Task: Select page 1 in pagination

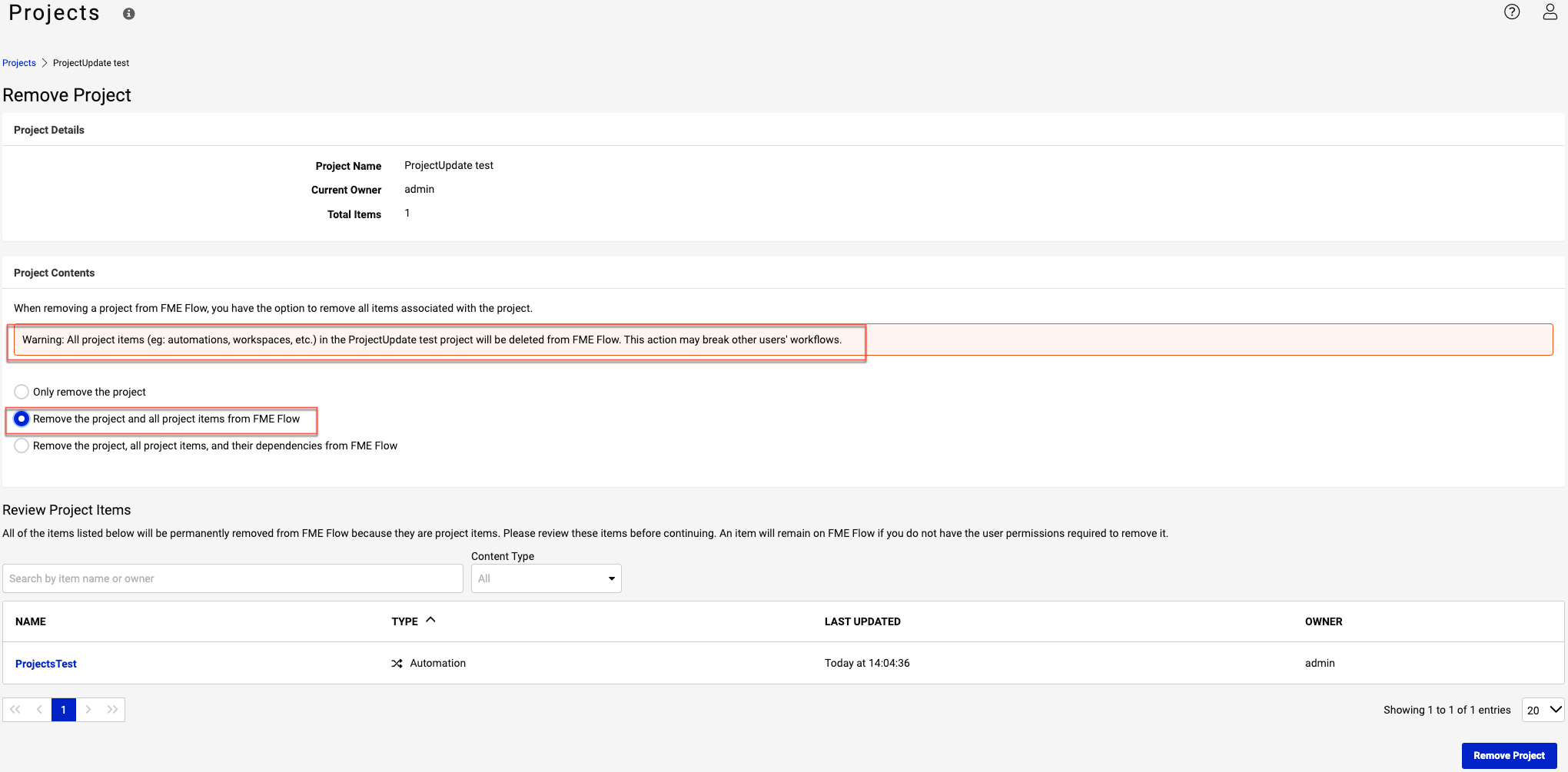Action: pos(64,709)
